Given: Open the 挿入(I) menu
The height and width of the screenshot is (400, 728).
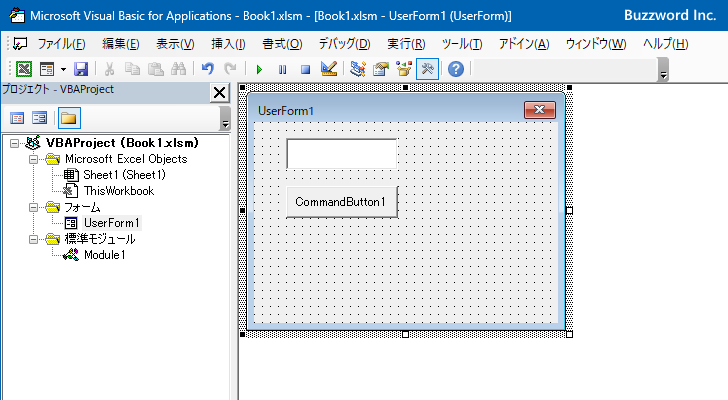Looking at the screenshot, I should tap(228, 44).
